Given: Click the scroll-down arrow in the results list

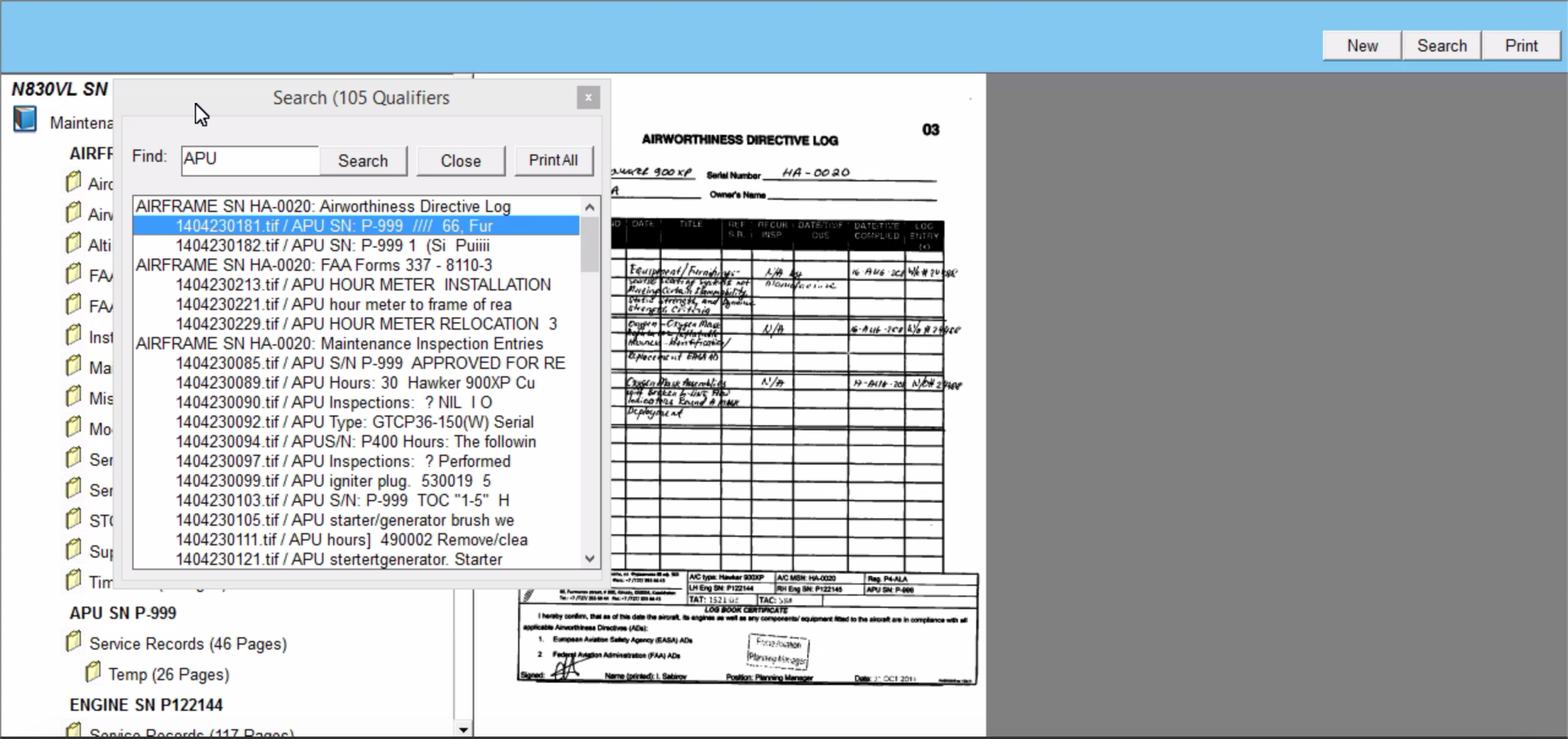Looking at the screenshot, I should pyautogui.click(x=588, y=558).
